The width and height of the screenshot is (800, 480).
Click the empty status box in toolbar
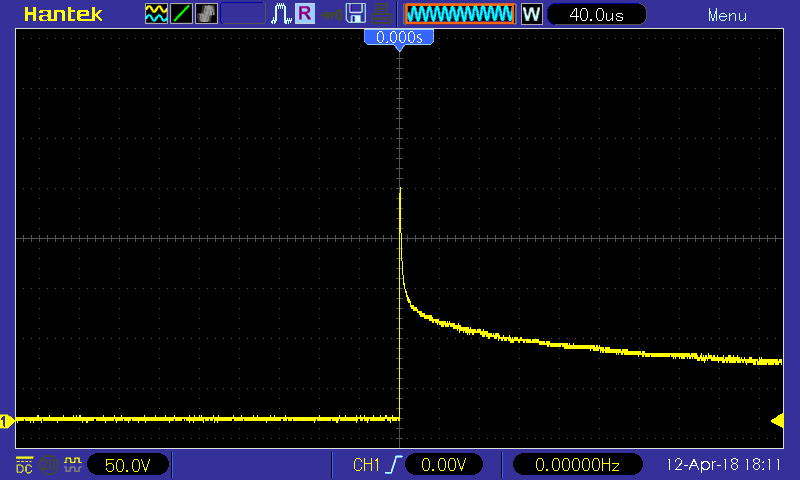(243, 14)
